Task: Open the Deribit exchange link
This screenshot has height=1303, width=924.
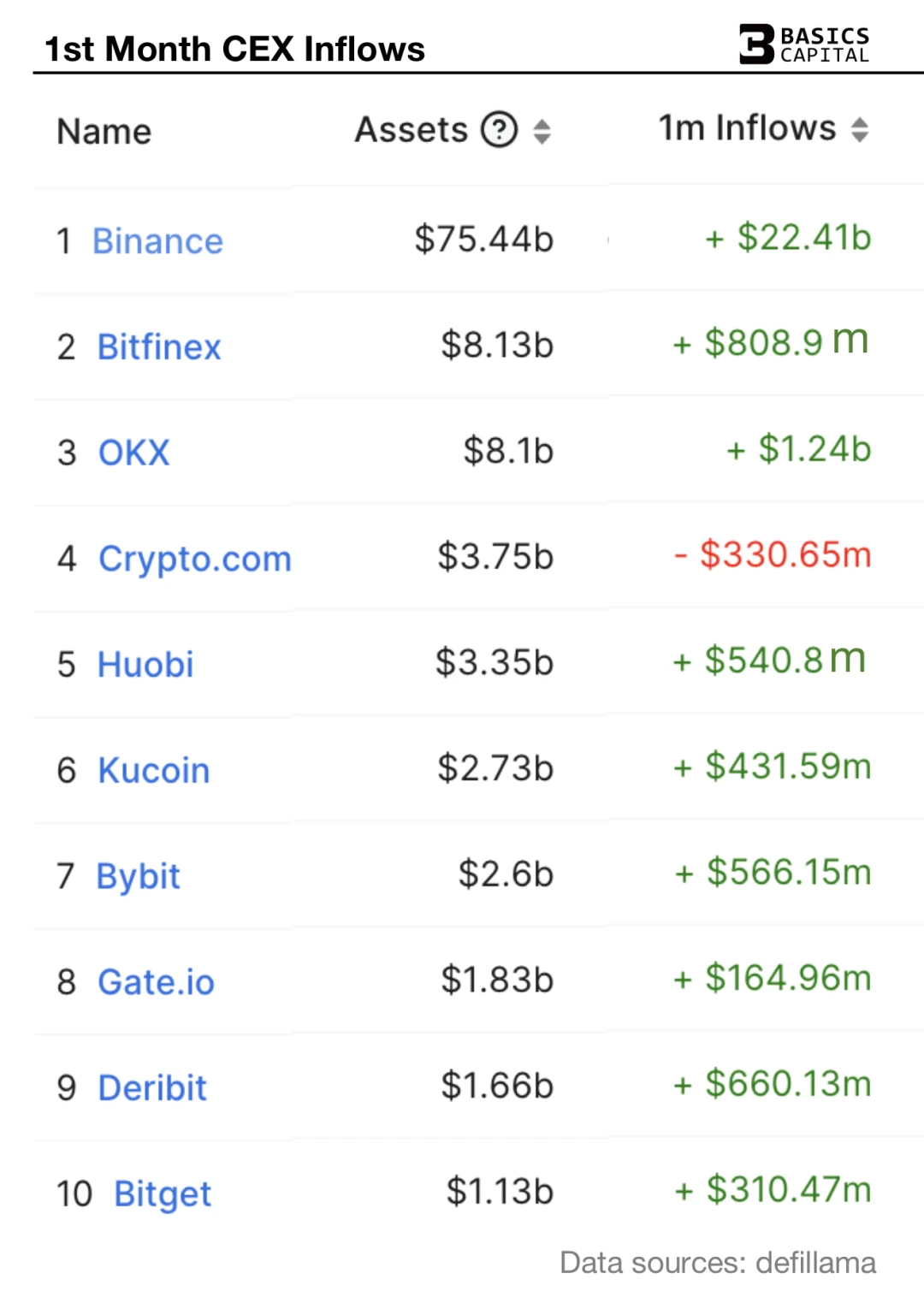Action: pos(152,1088)
